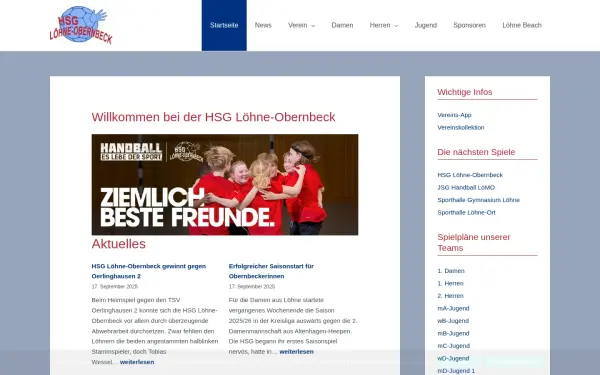Click the date under the Saisonstart article

tap(252, 286)
